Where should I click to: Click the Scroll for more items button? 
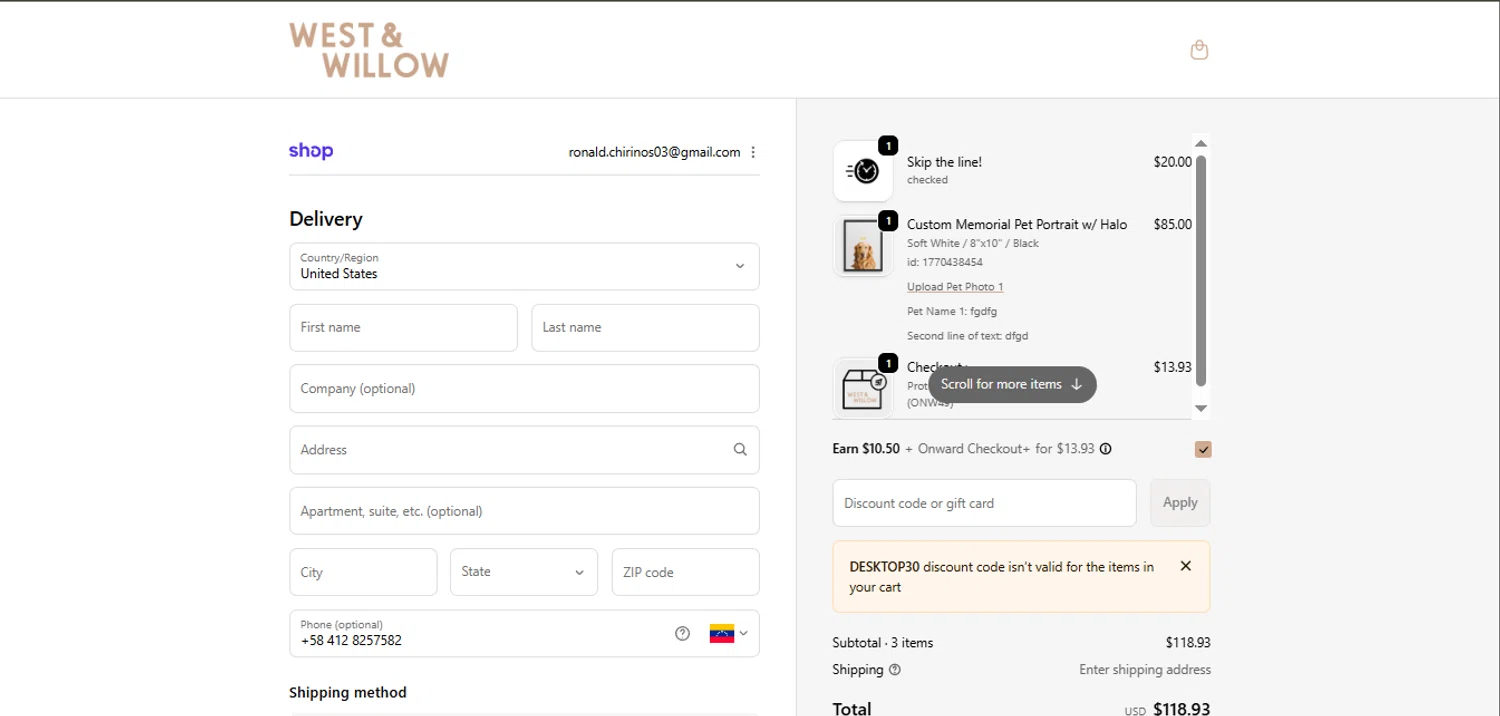pyautogui.click(x=1012, y=384)
